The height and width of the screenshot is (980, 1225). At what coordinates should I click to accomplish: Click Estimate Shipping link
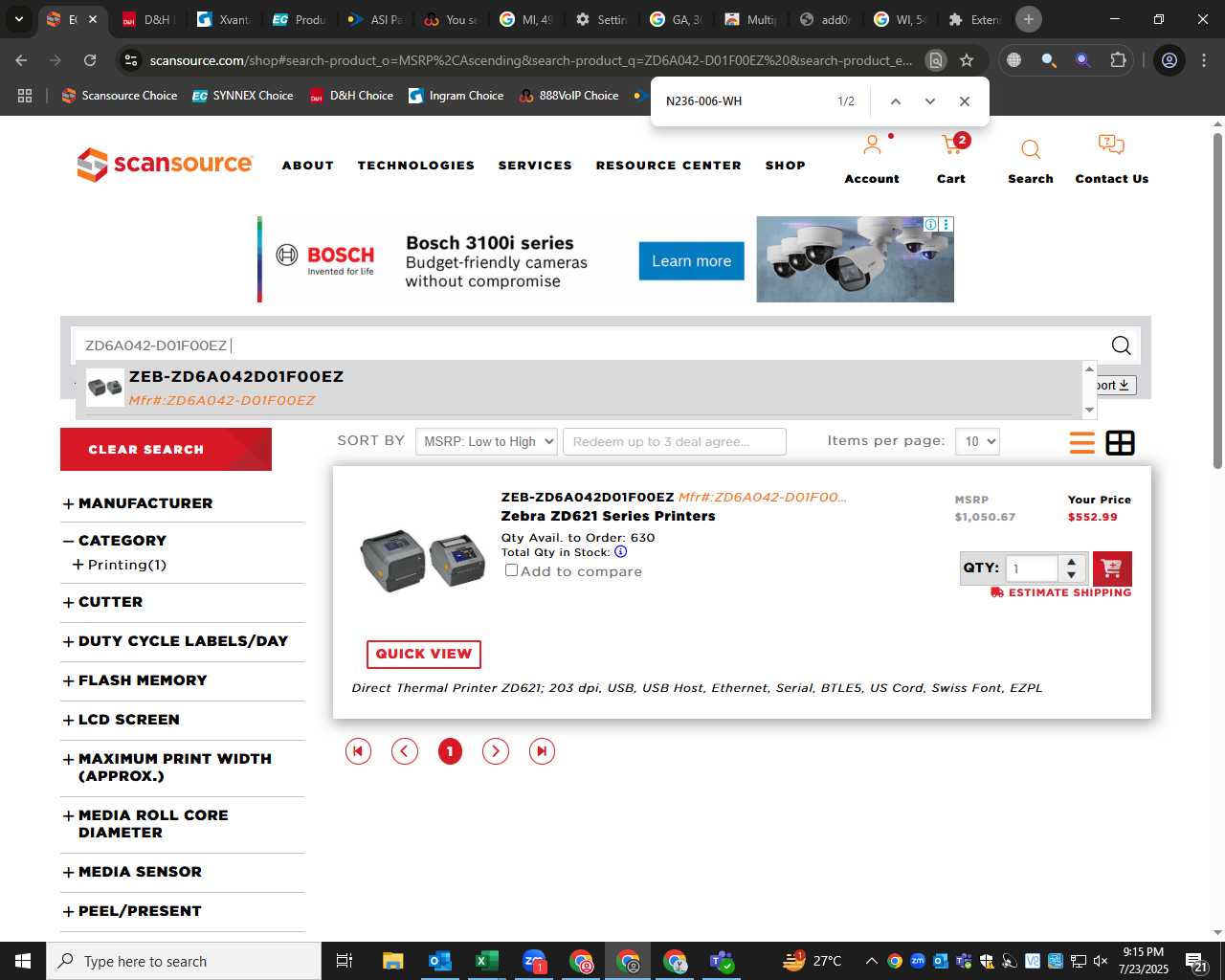tap(1061, 592)
